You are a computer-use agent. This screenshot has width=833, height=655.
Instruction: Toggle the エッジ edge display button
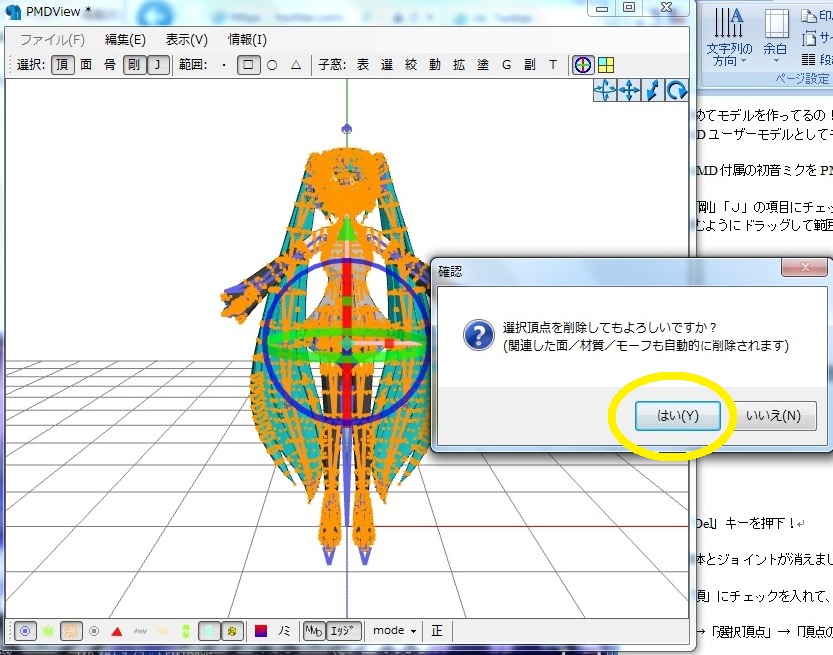click(343, 631)
